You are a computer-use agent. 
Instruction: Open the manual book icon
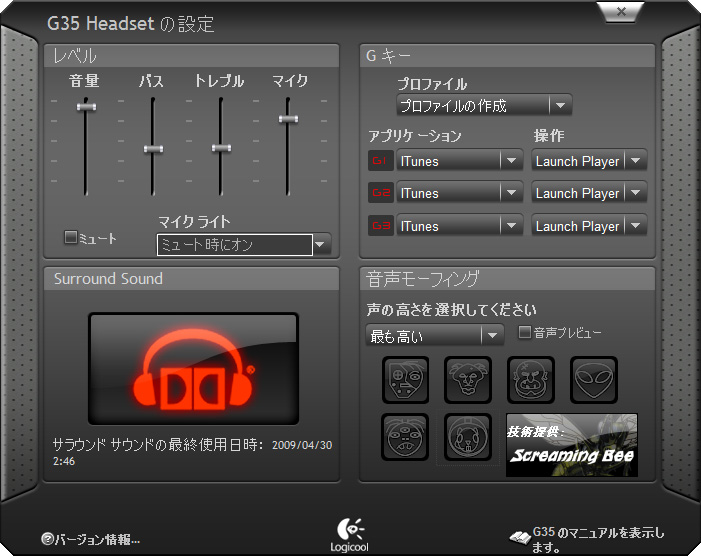point(520,537)
